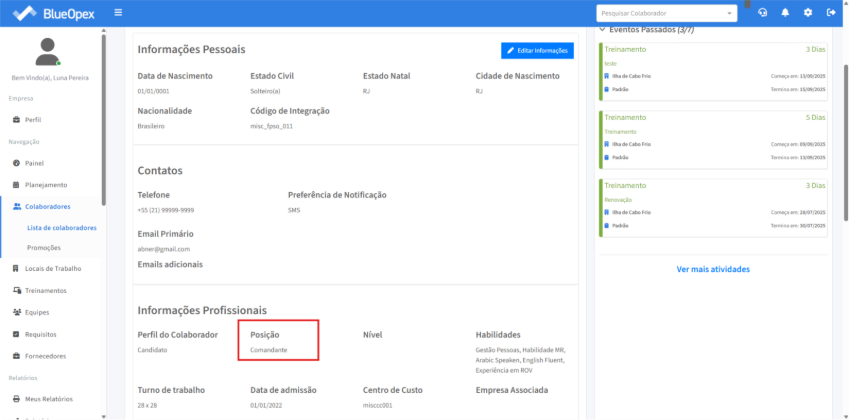Image resolution: width=849 pixels, height=420 pixels.
Task: Click the Planejamento calendar icon
Action: point(16,185)
